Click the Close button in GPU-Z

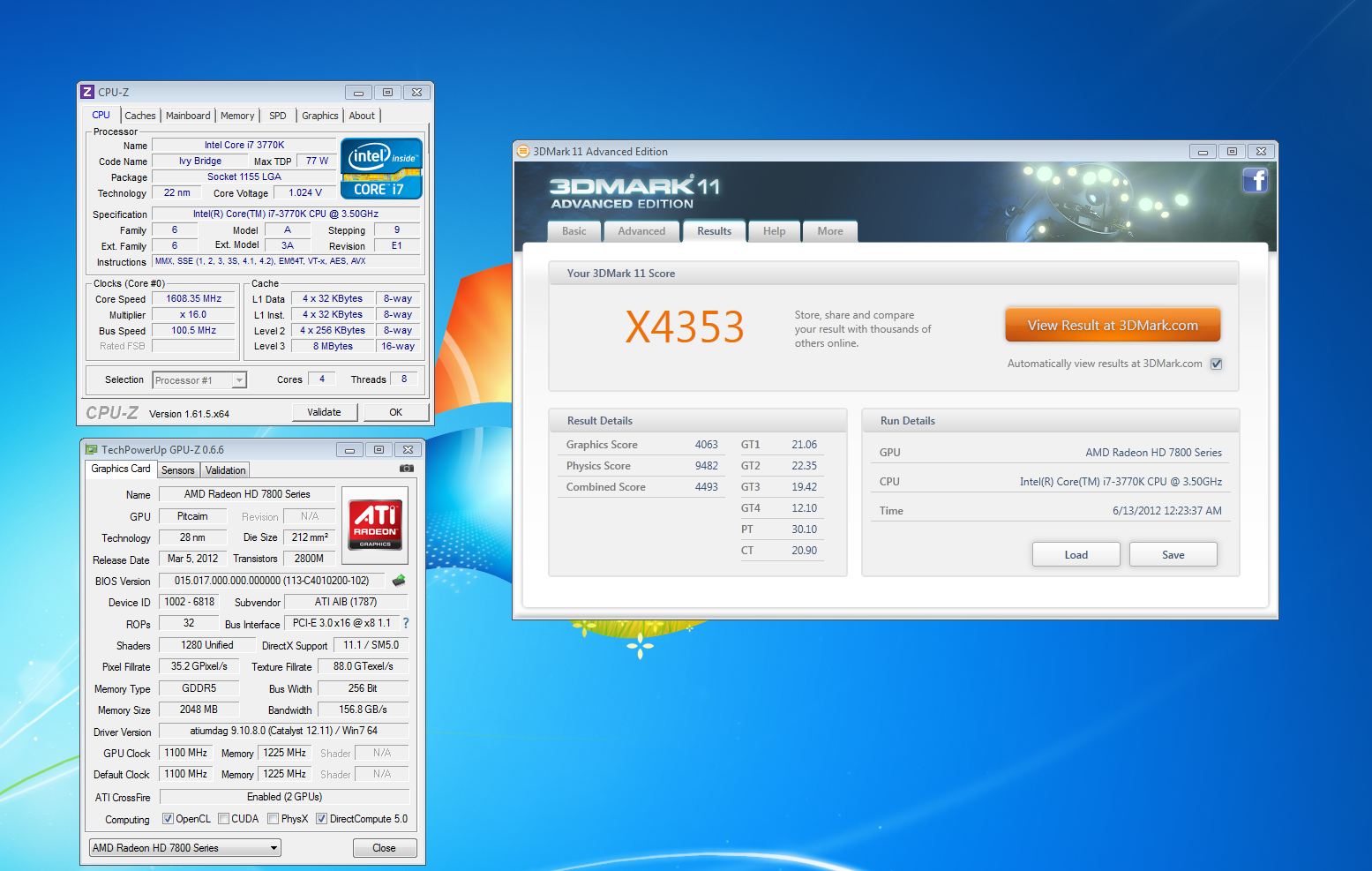point(384,848)
